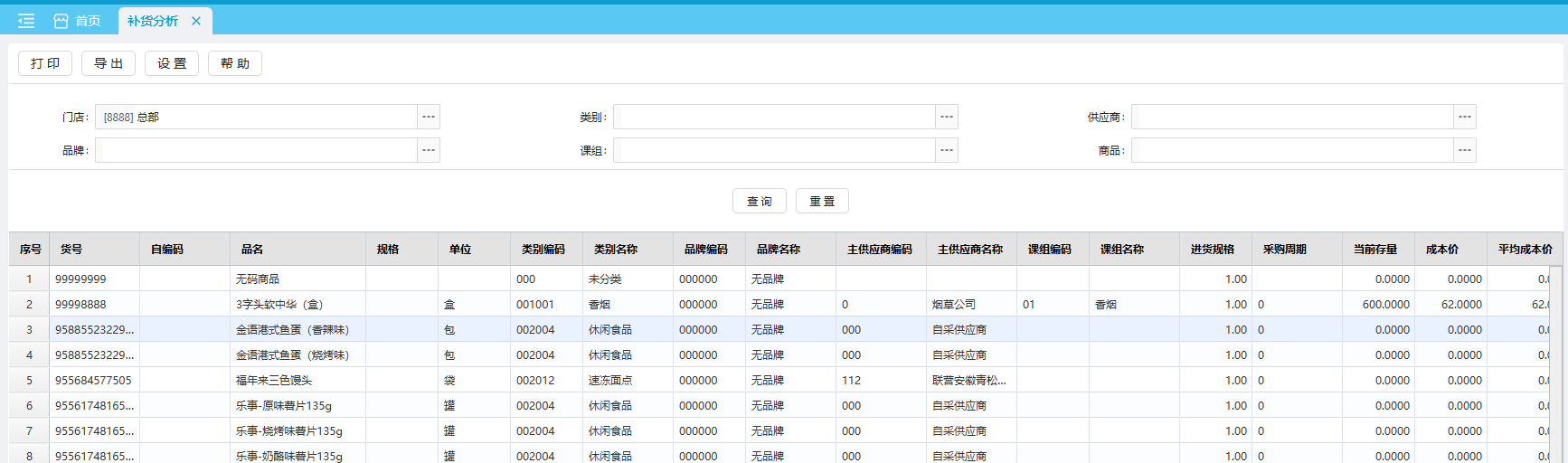Focus the 商品 product input field
1568x463 pixels.
pyautogui.click(x=1291, y=150)
